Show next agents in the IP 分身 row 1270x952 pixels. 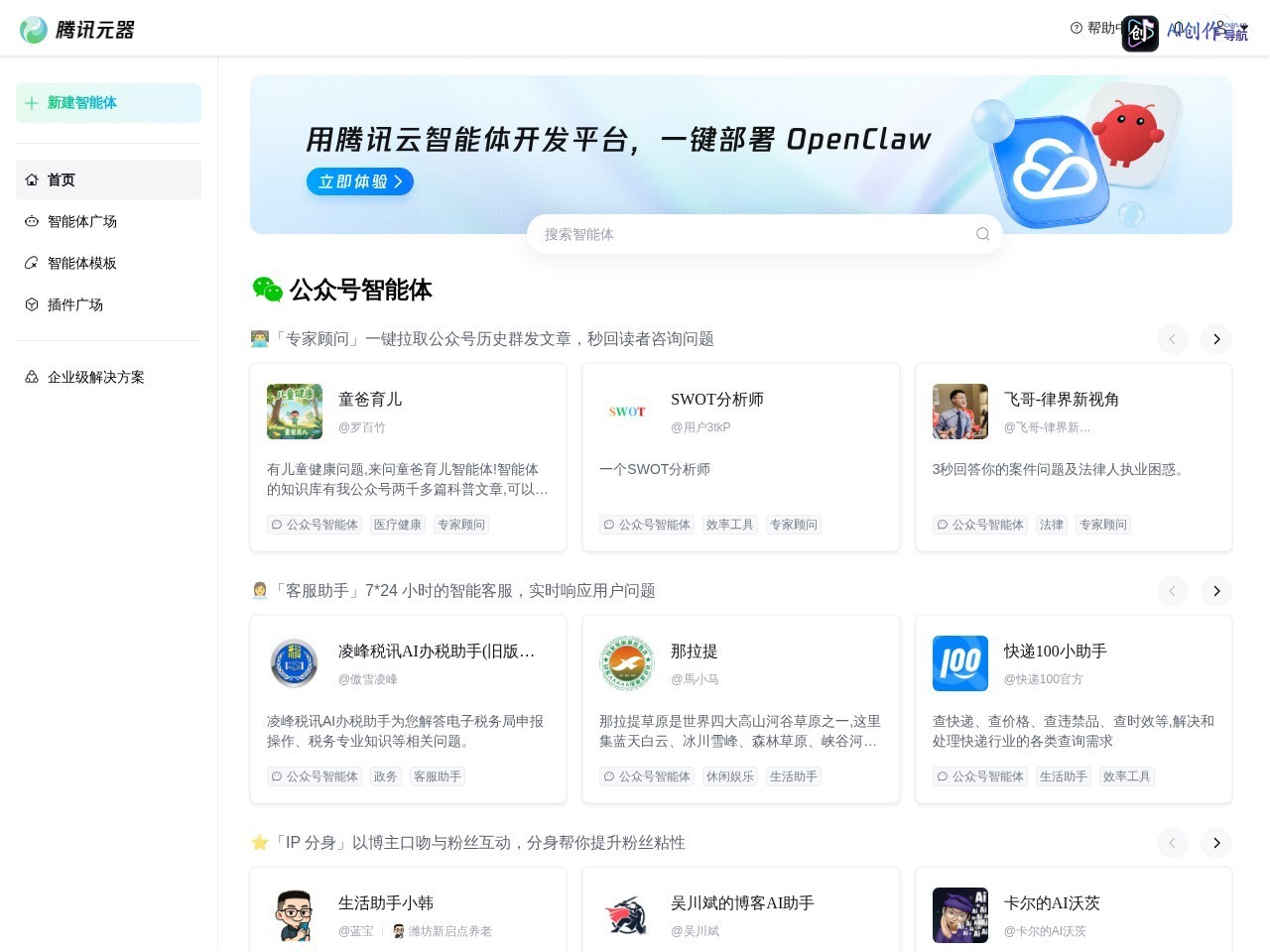[1216, 843]
